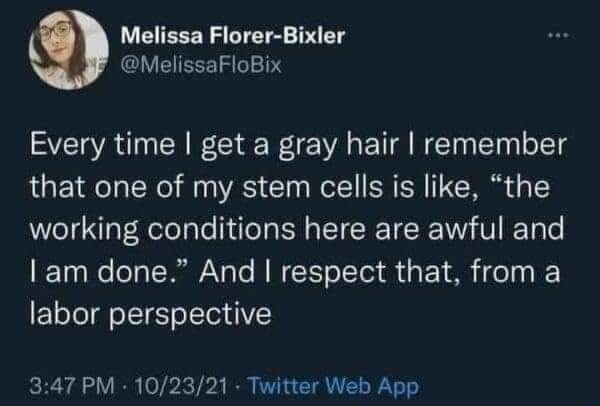Click the 10/23/21 date

coord(165,383)
